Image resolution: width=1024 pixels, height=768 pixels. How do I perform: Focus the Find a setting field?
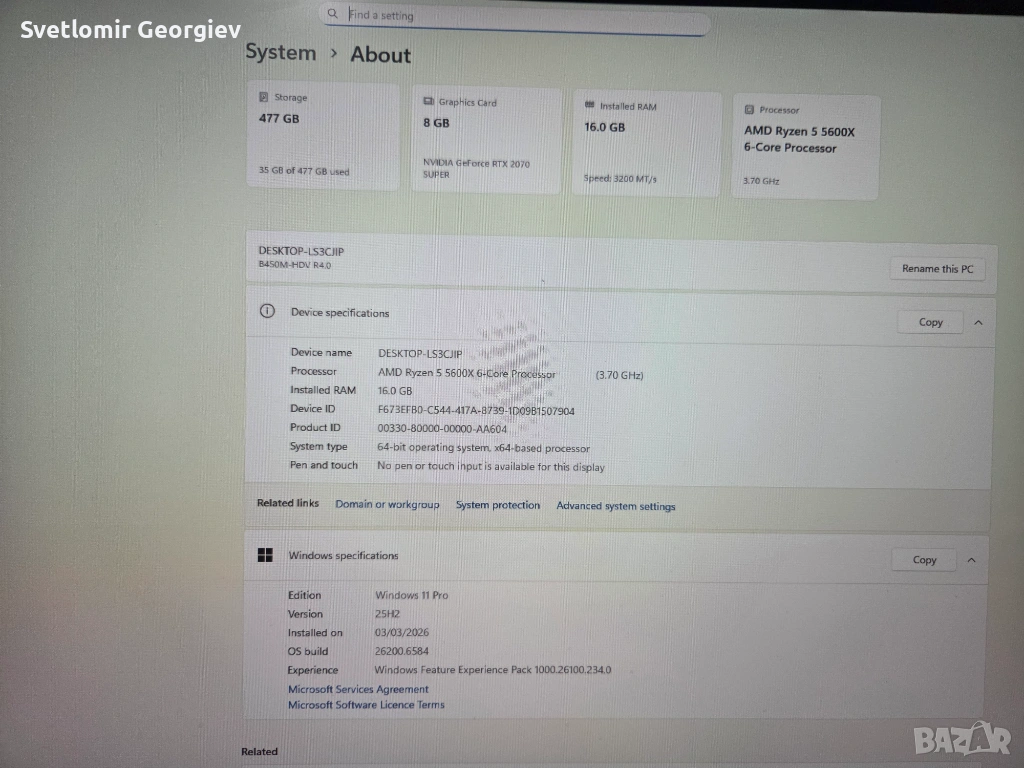pyautogui.click(x=515, y=18)
